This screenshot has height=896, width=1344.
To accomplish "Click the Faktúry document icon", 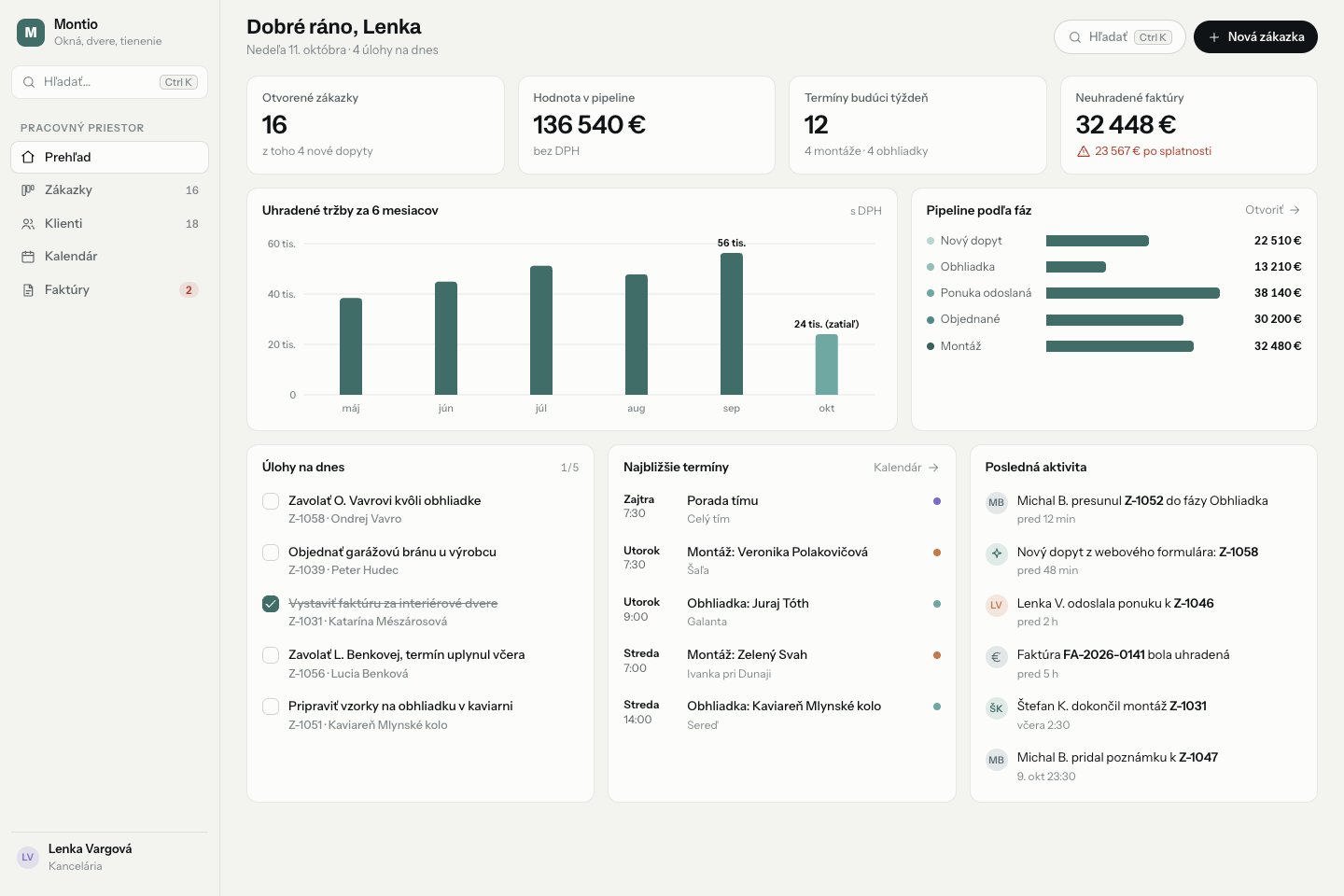I will click(28, 290).
